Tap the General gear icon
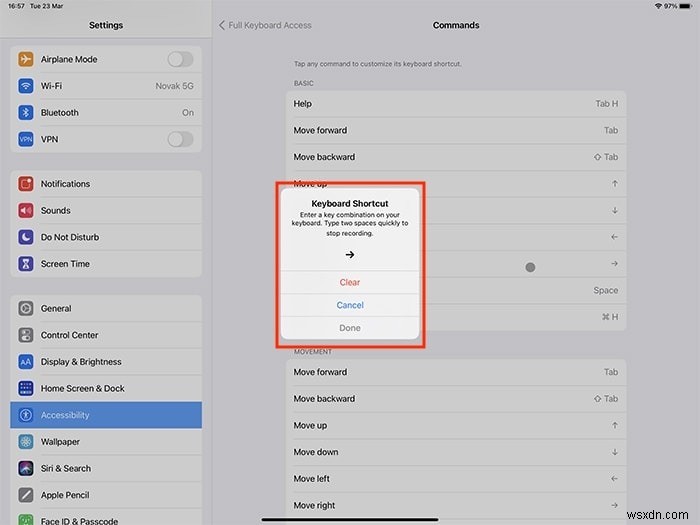Viewport: 700px width, 525px height. [25, 308]
